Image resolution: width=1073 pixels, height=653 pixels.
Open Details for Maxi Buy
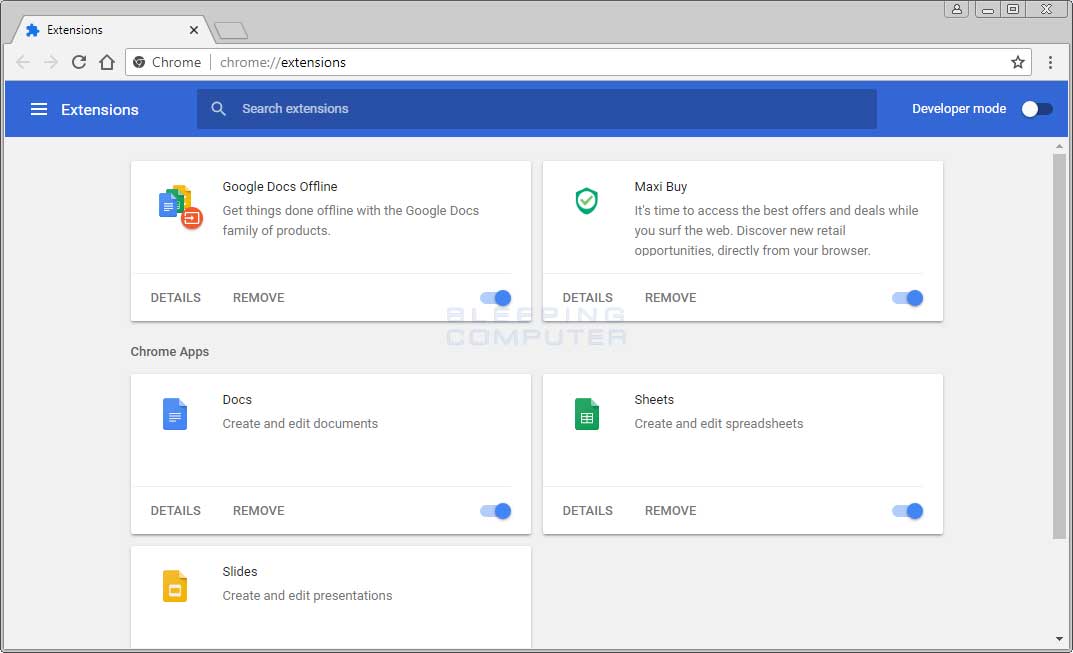point(588,298)
